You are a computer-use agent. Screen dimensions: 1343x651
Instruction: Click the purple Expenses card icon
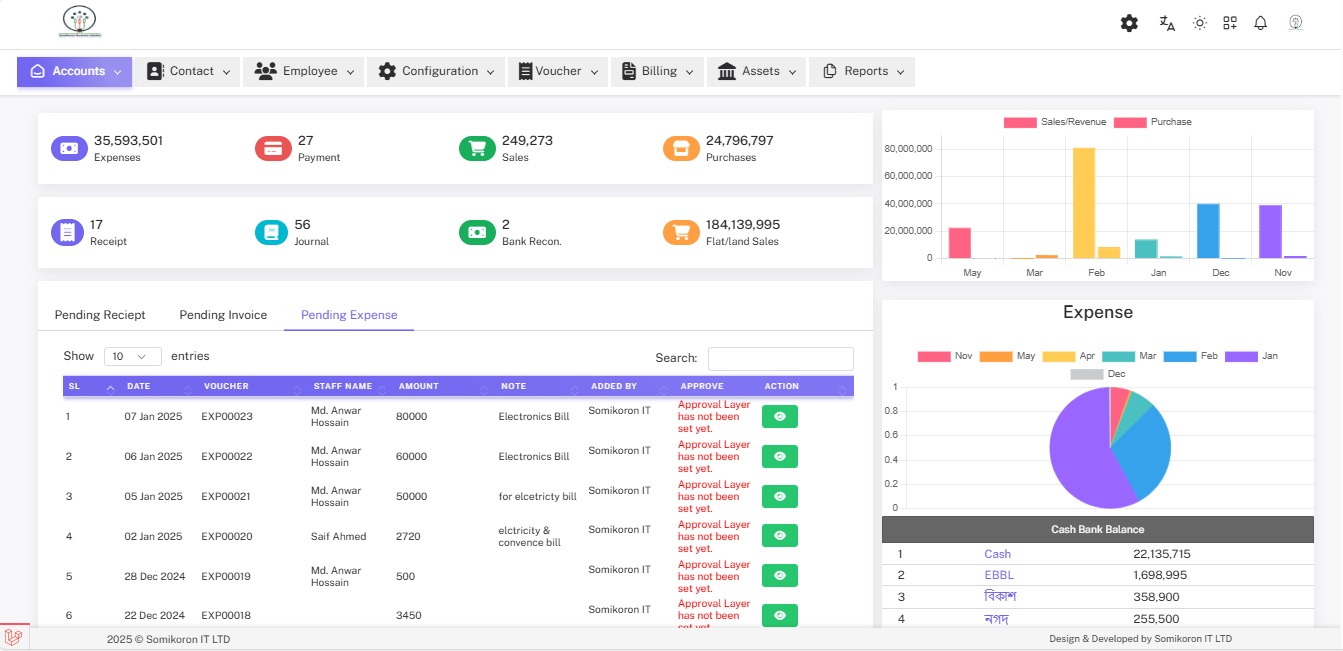69,148
